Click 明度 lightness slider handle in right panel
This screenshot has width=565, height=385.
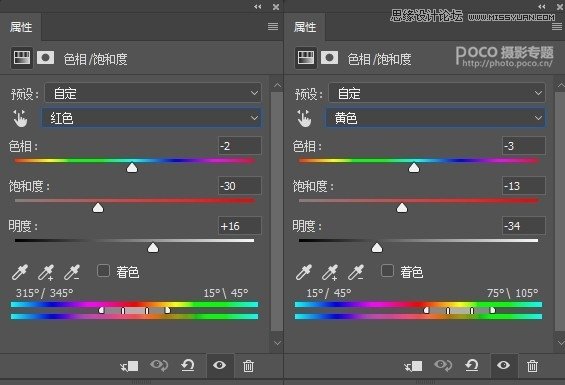377,248
